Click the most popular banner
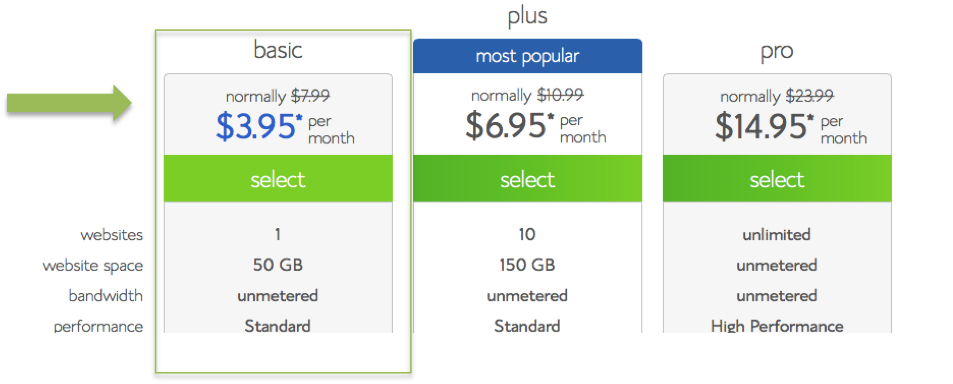This screenshot has height=384, width=953. tap(528, 56)
